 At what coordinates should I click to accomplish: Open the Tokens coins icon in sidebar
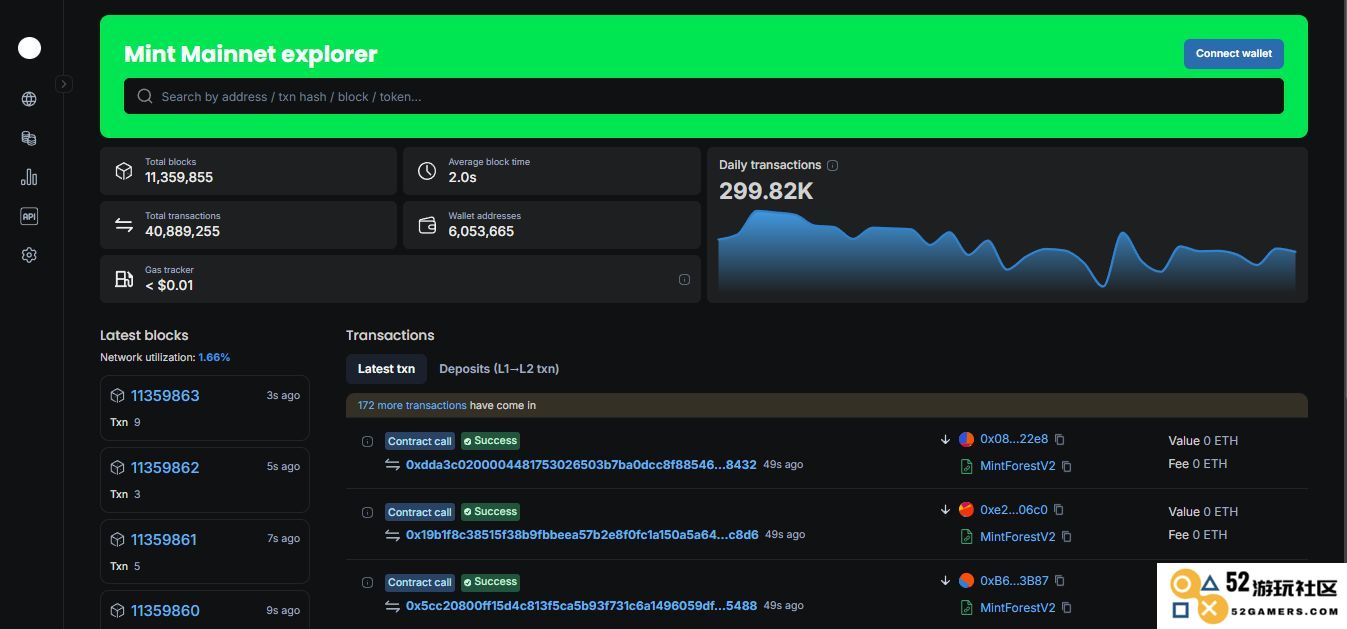[29, 138]
